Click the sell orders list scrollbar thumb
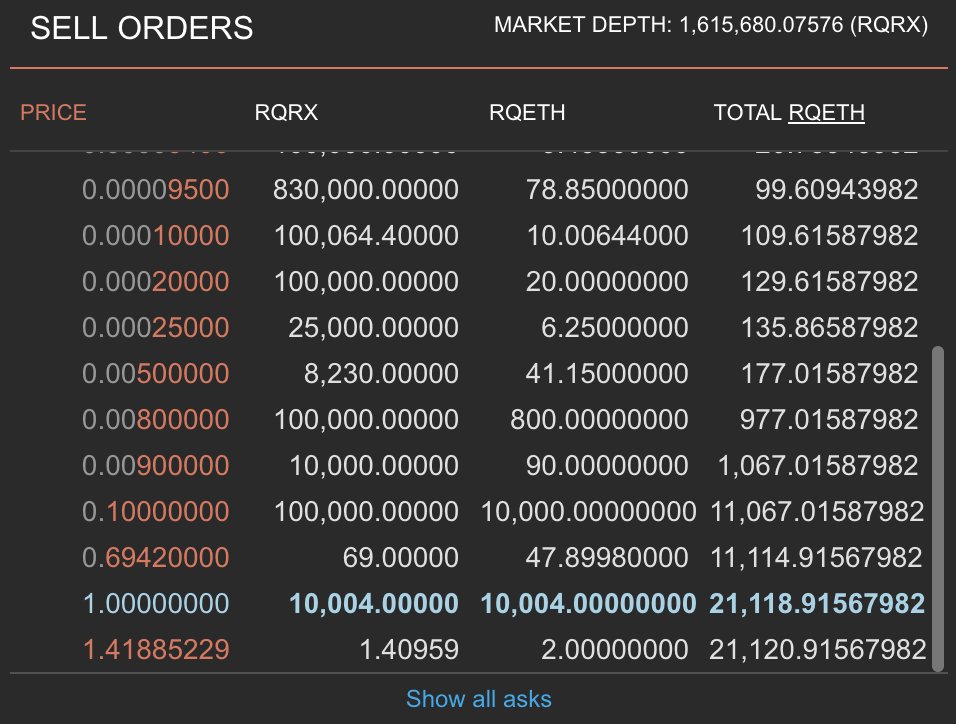Viewport: 956px width, 724px height. click(x=938, y=509)
